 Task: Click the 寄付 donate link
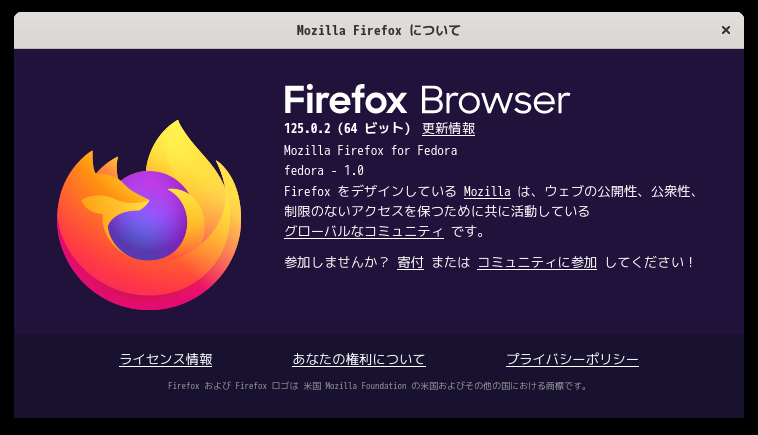[410, 262]
